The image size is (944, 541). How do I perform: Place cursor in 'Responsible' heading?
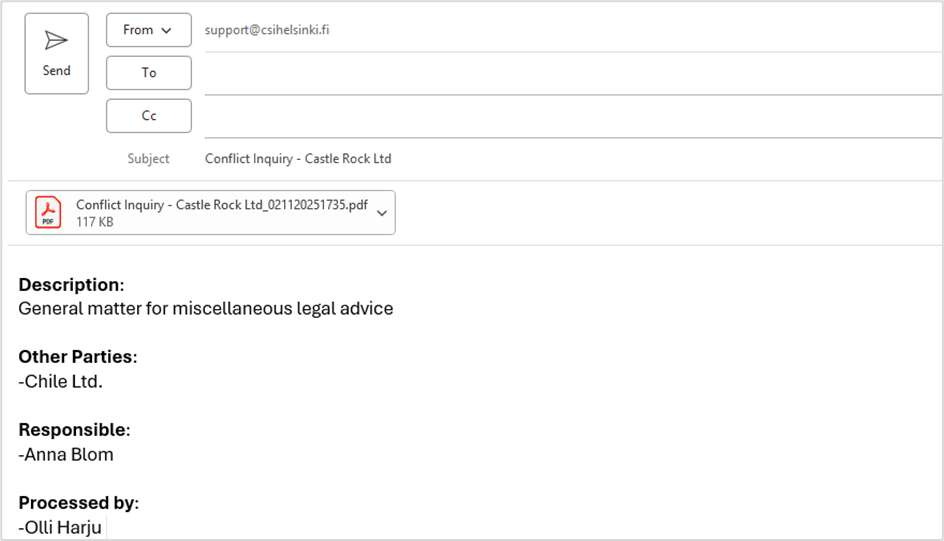point(73,430)
